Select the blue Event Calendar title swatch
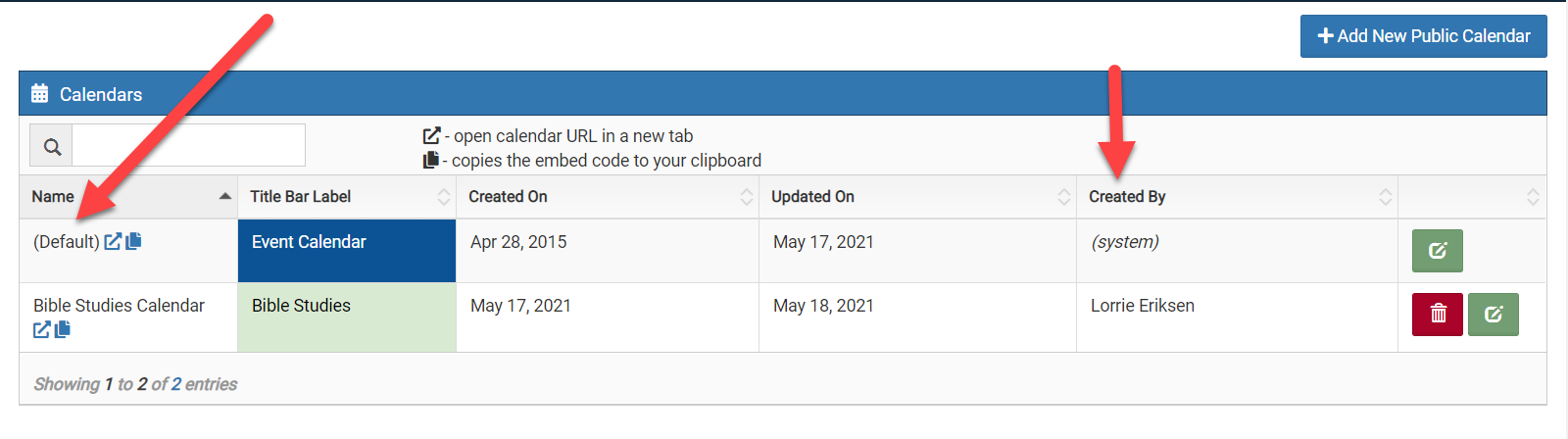 point(347,251)
